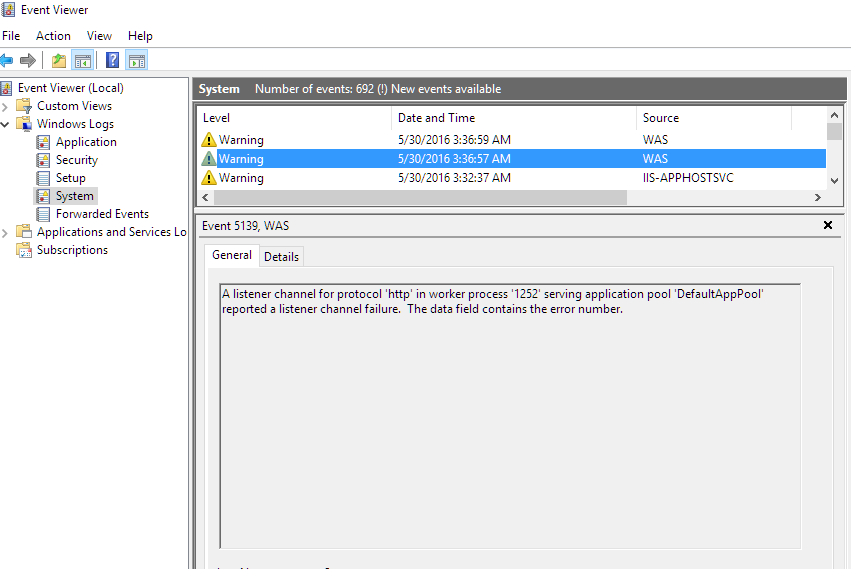
Task: Select the Subscriptions node
Action: 71,250
